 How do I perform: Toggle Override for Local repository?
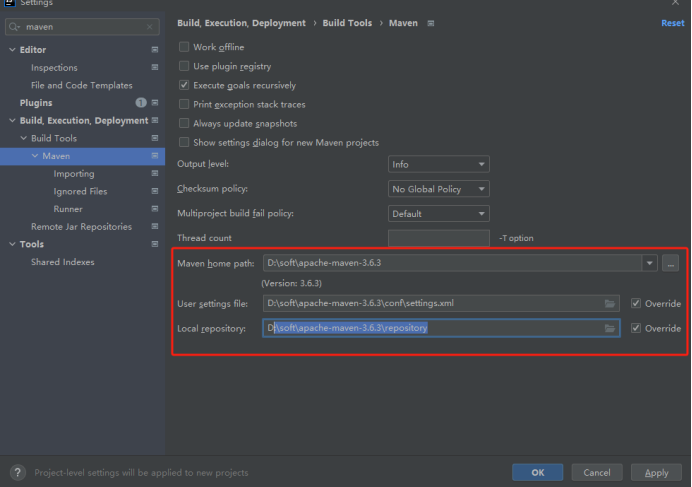click(x=636, y=328)
